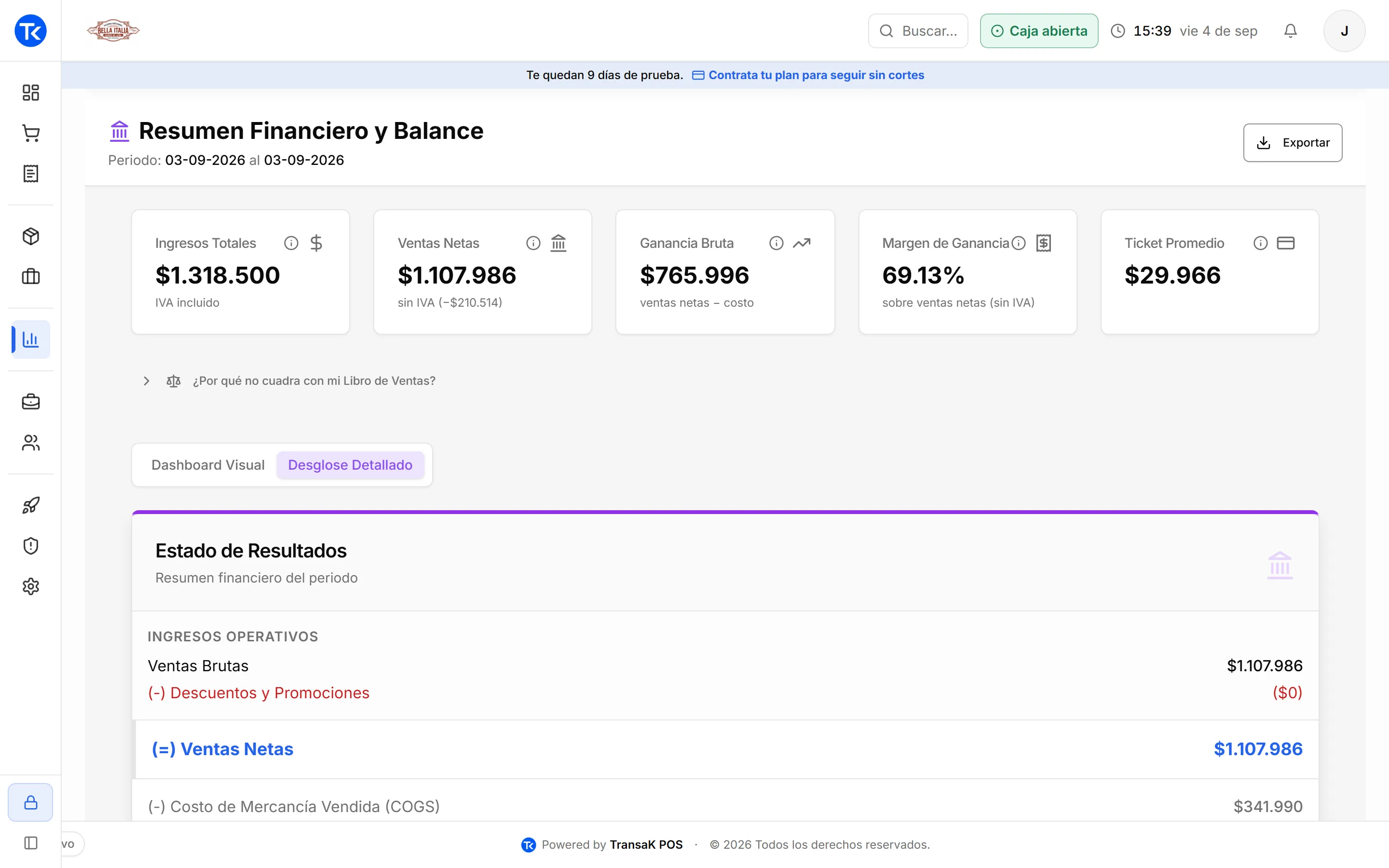
Task: Click the Exportar button
Action: [1293, 142]
